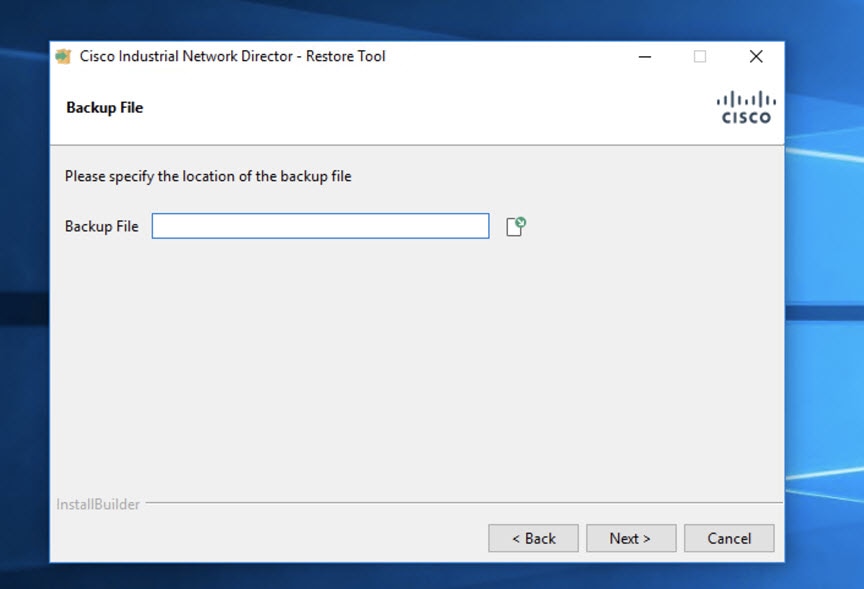
Task: Click the Cisco logo in header
Action: (746, 107)
